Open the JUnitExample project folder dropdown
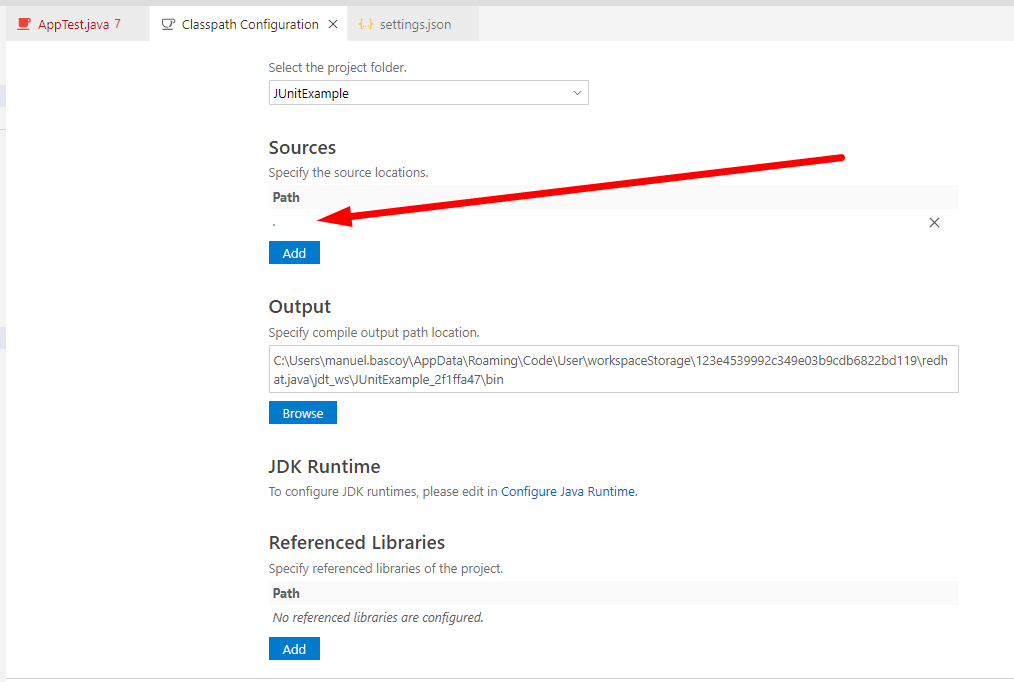 (428, 93)
